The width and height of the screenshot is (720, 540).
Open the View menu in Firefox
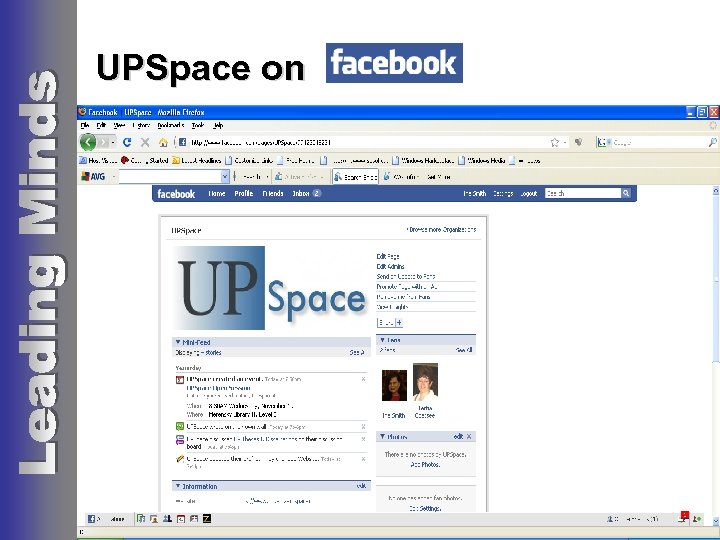119,125
